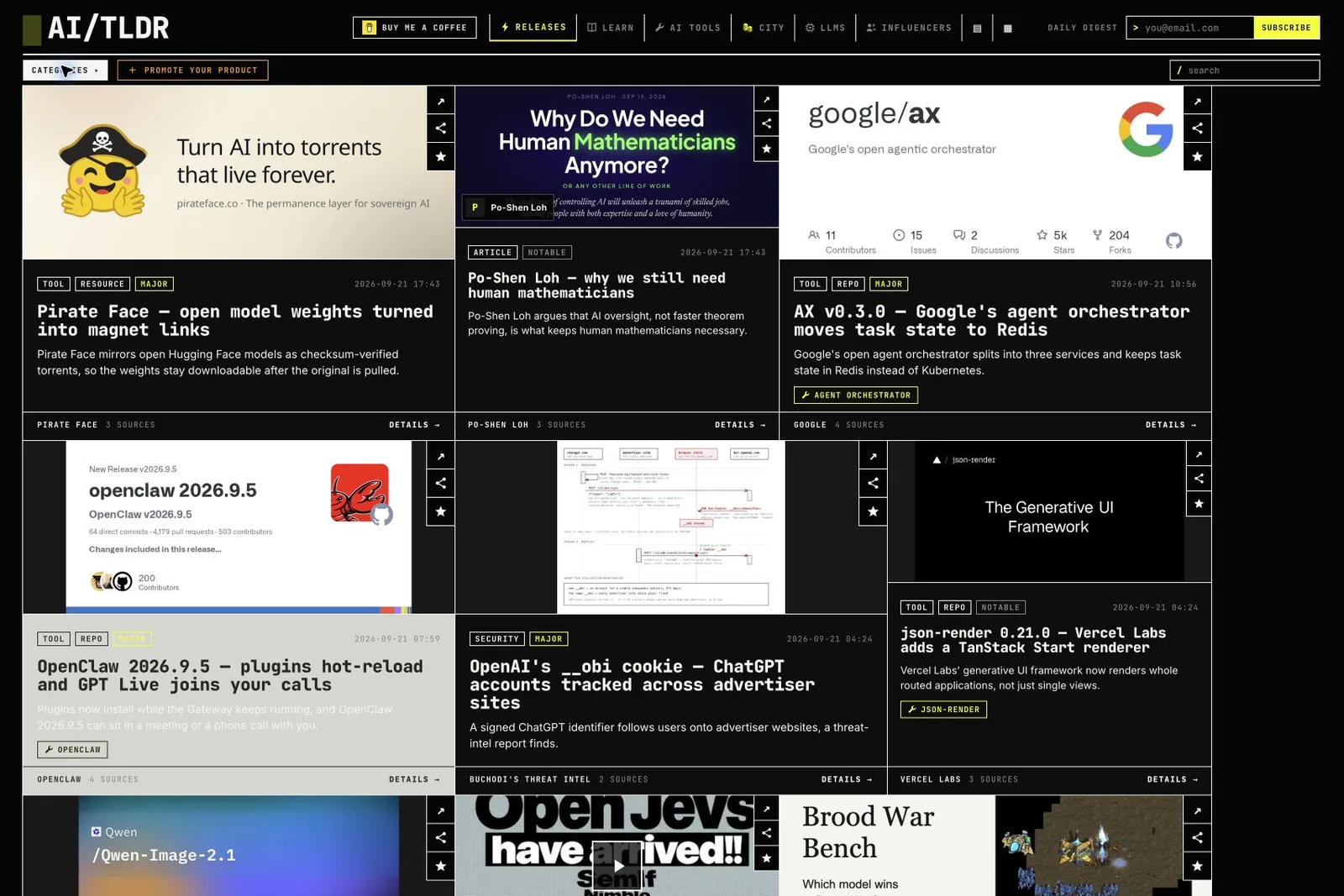Play the OpenJevs video thumbnail

click(617, 866)
